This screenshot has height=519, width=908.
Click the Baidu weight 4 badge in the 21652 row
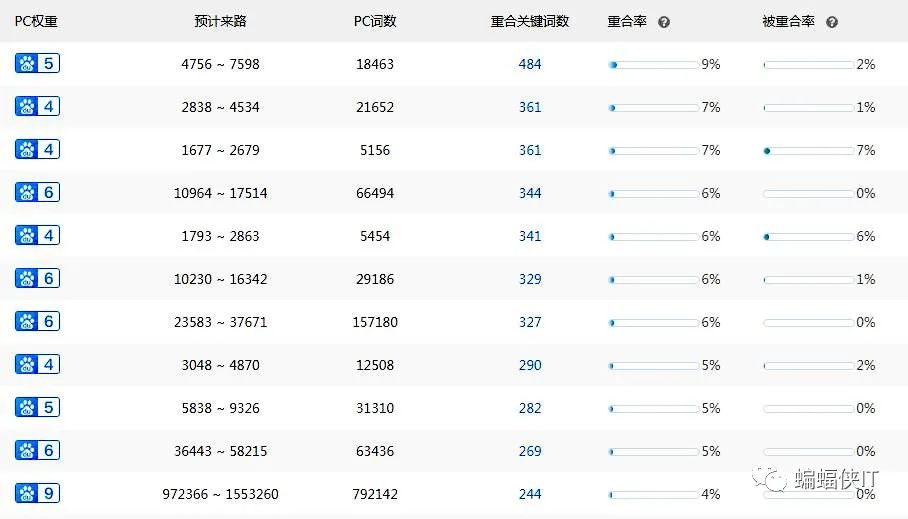point(37,106)
